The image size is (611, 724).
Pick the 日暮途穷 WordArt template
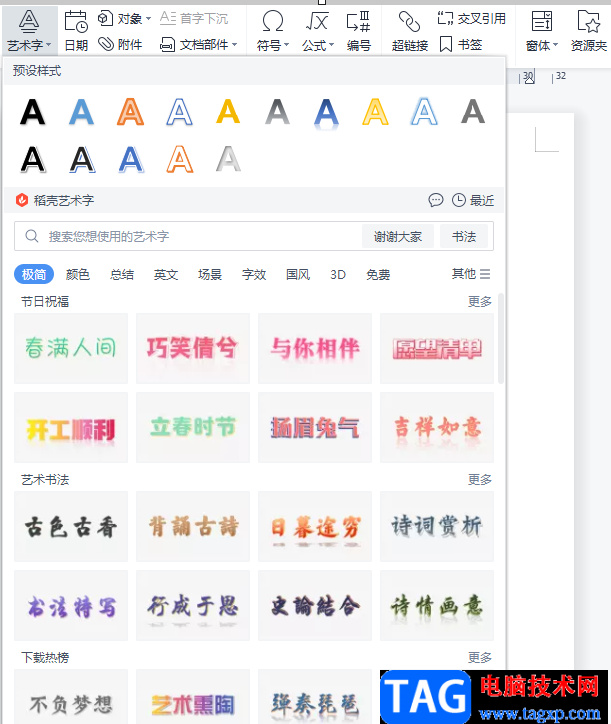coord(315,526)
